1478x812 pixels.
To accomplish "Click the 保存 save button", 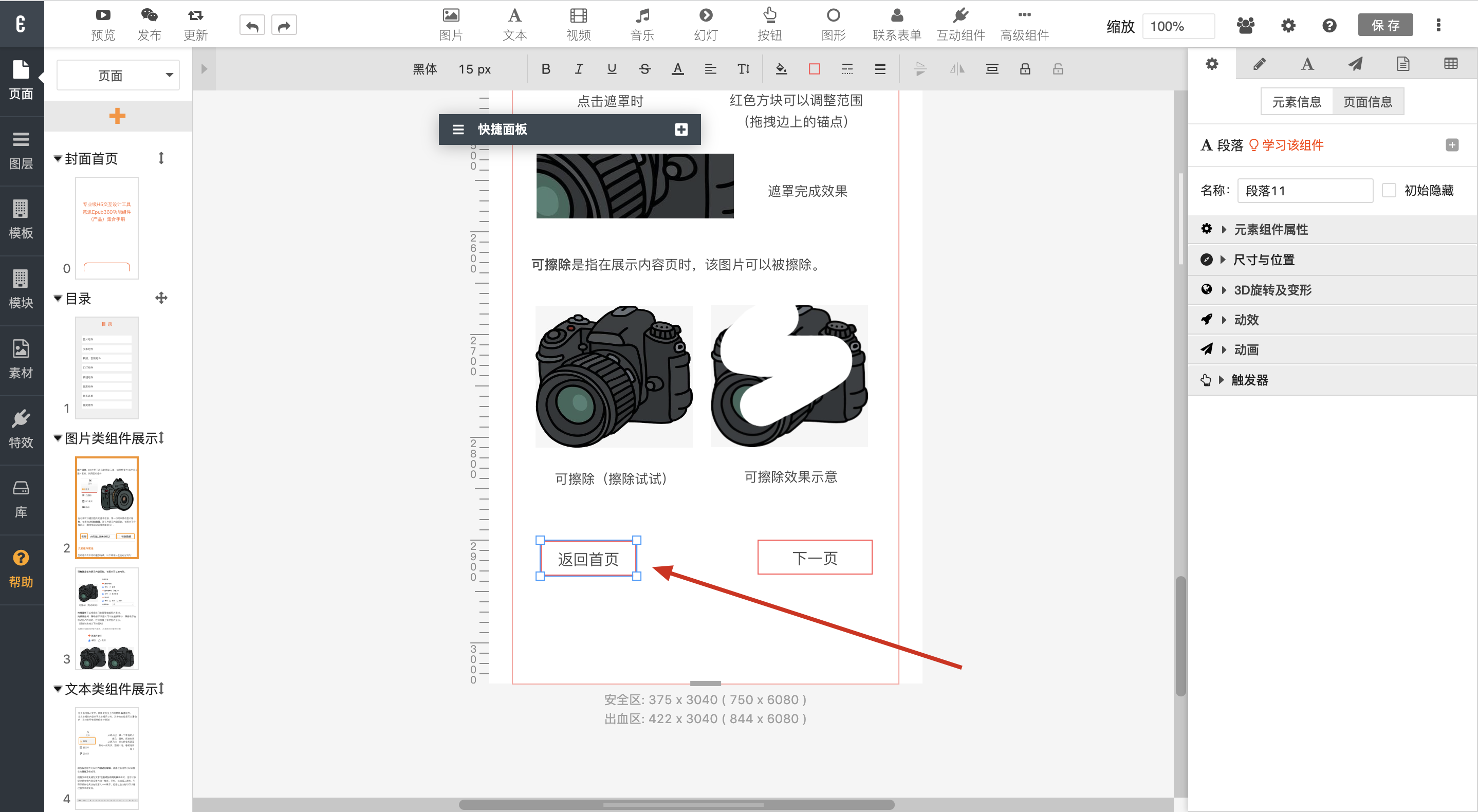I will click(x=1384, y=25).
